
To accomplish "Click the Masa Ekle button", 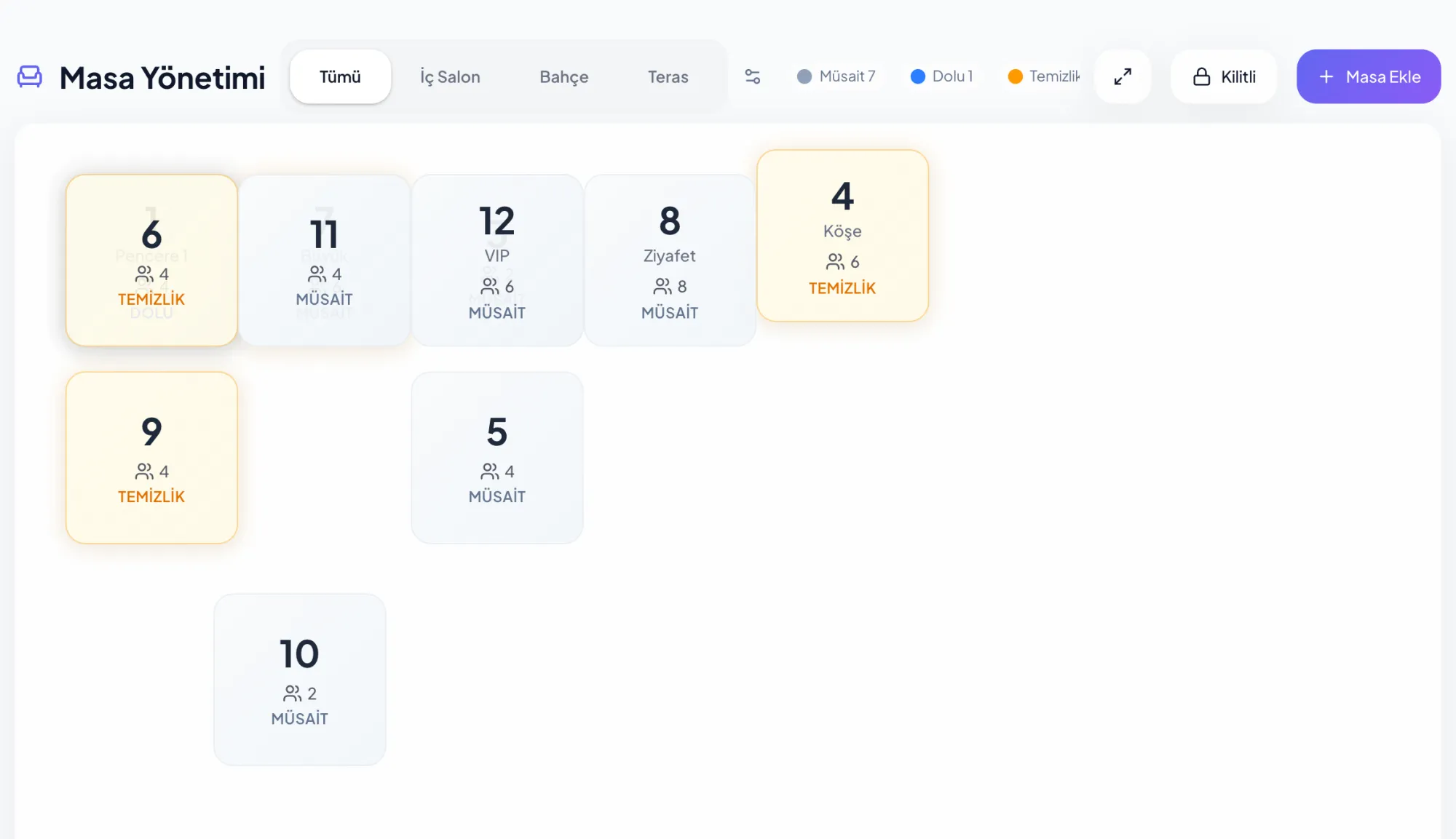I will click(x=1369, y=76).
